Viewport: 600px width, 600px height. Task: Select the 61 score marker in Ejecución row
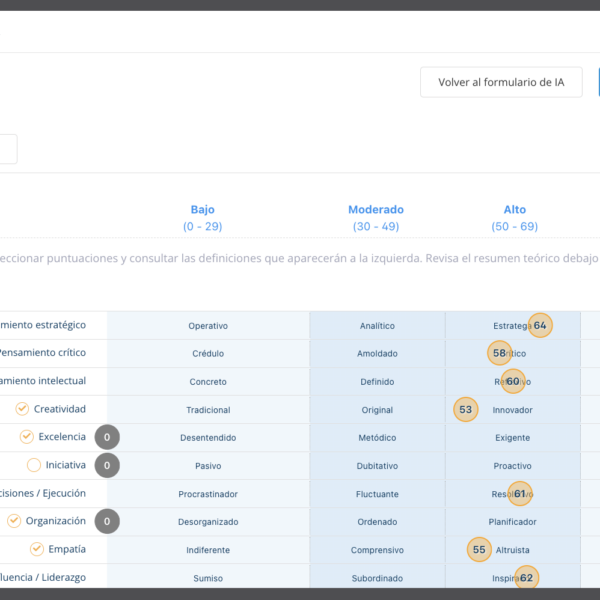click(520, 493)
